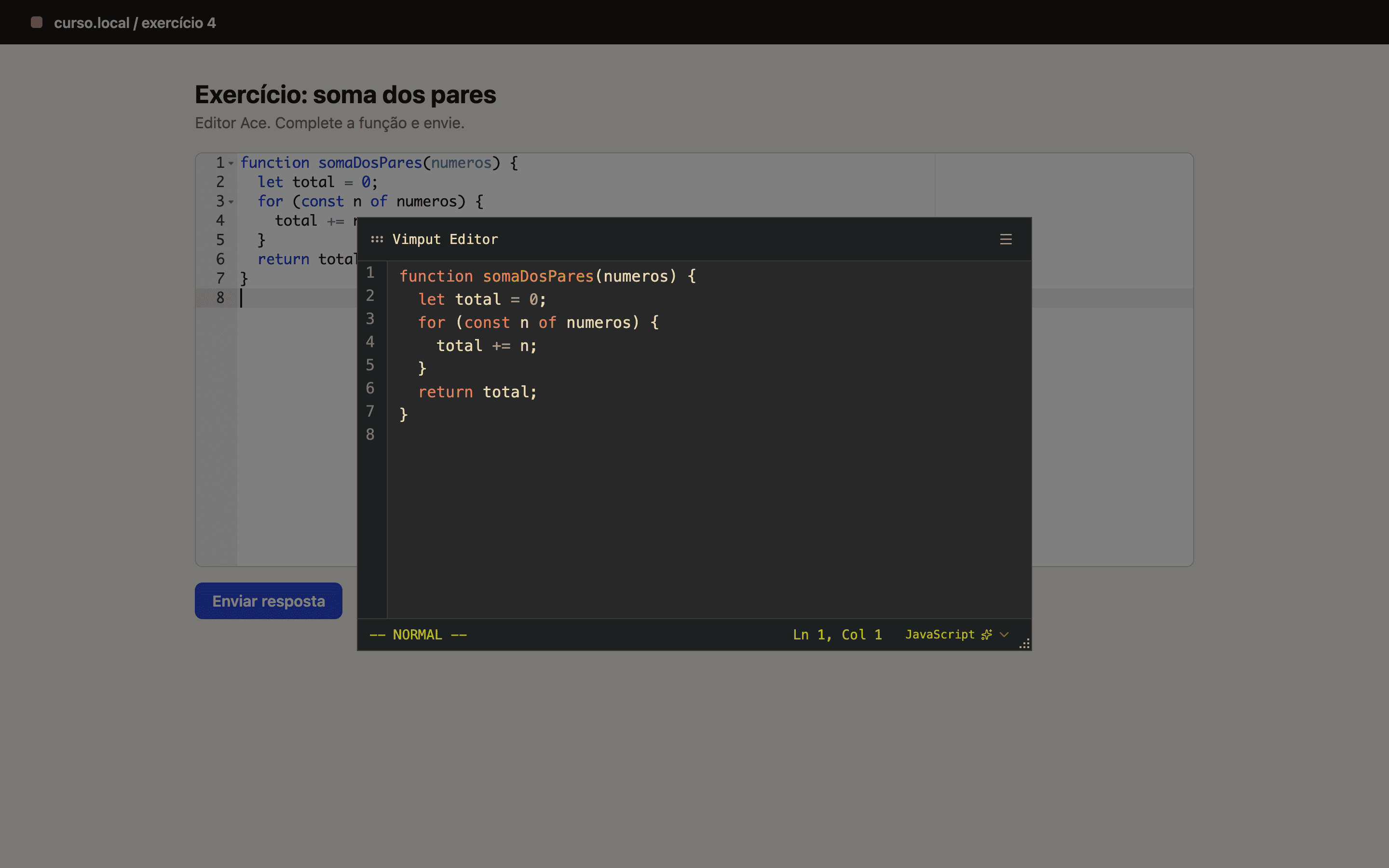This screenshot has height=868, width=1389.
Task: Click the drag-handle dots beside Vimput Editor title
Action: point(377,239)
